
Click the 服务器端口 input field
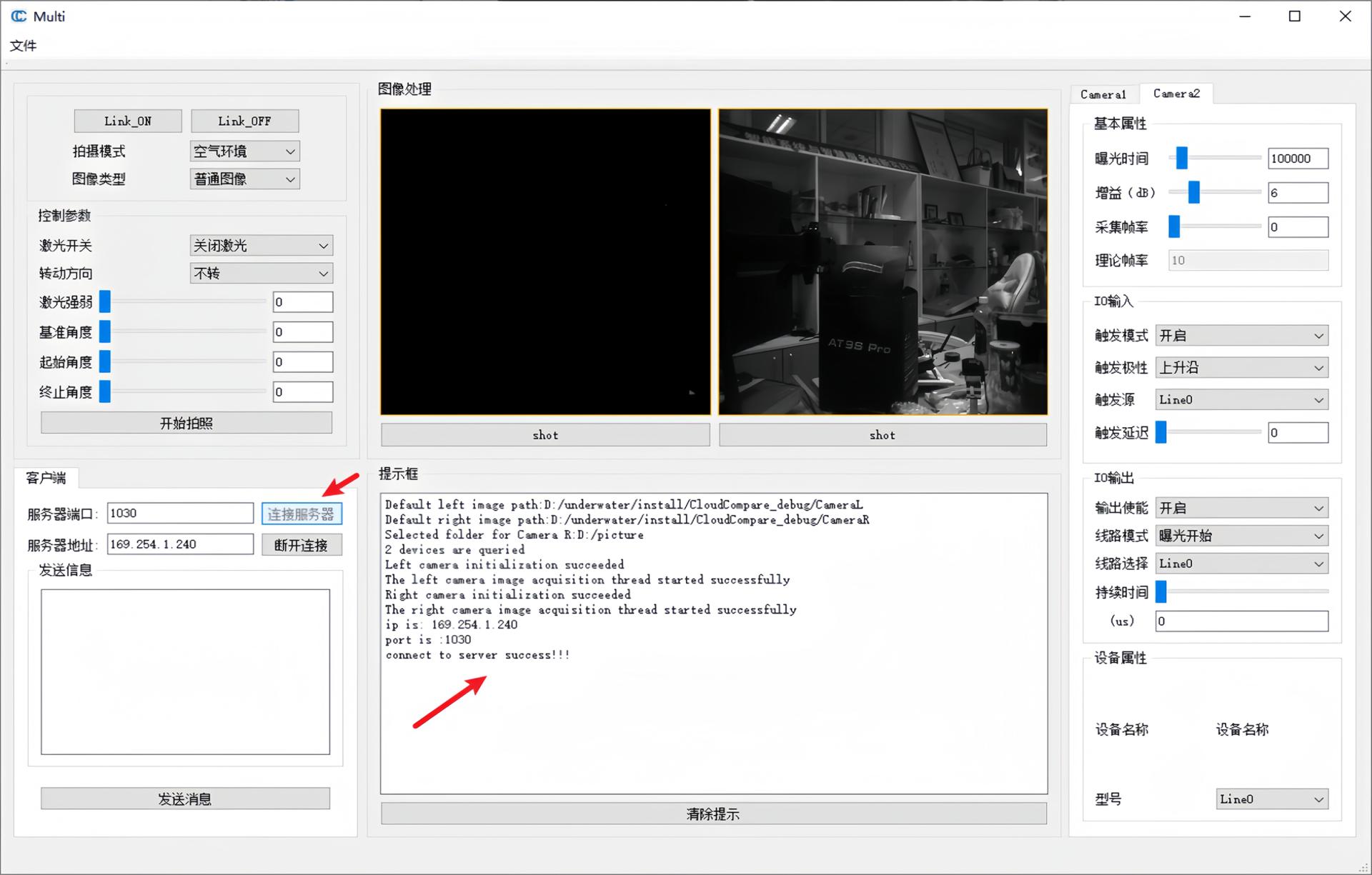[180, 513]
